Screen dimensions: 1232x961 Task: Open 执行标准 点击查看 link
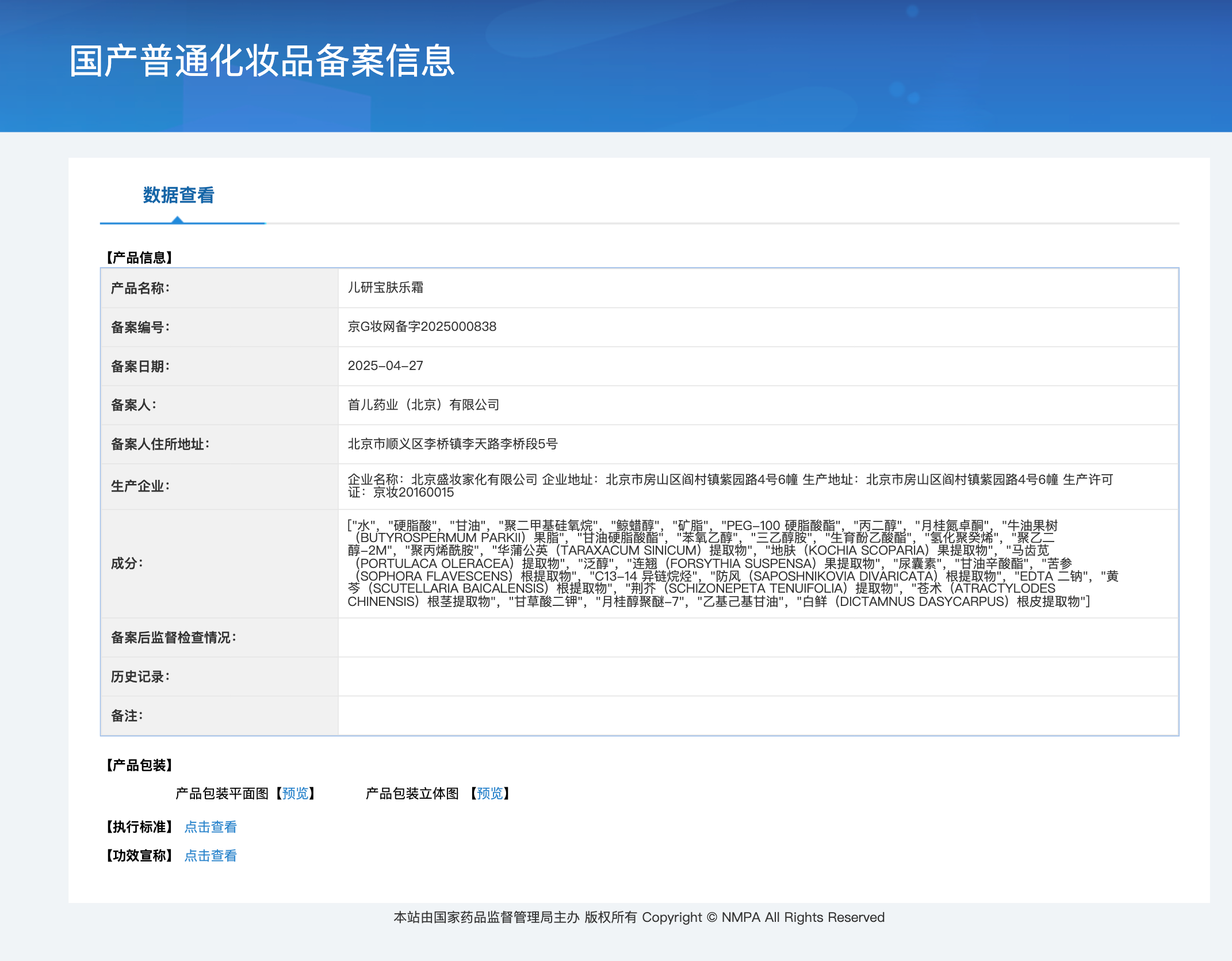pyautogui.click(x=211, y=827)
